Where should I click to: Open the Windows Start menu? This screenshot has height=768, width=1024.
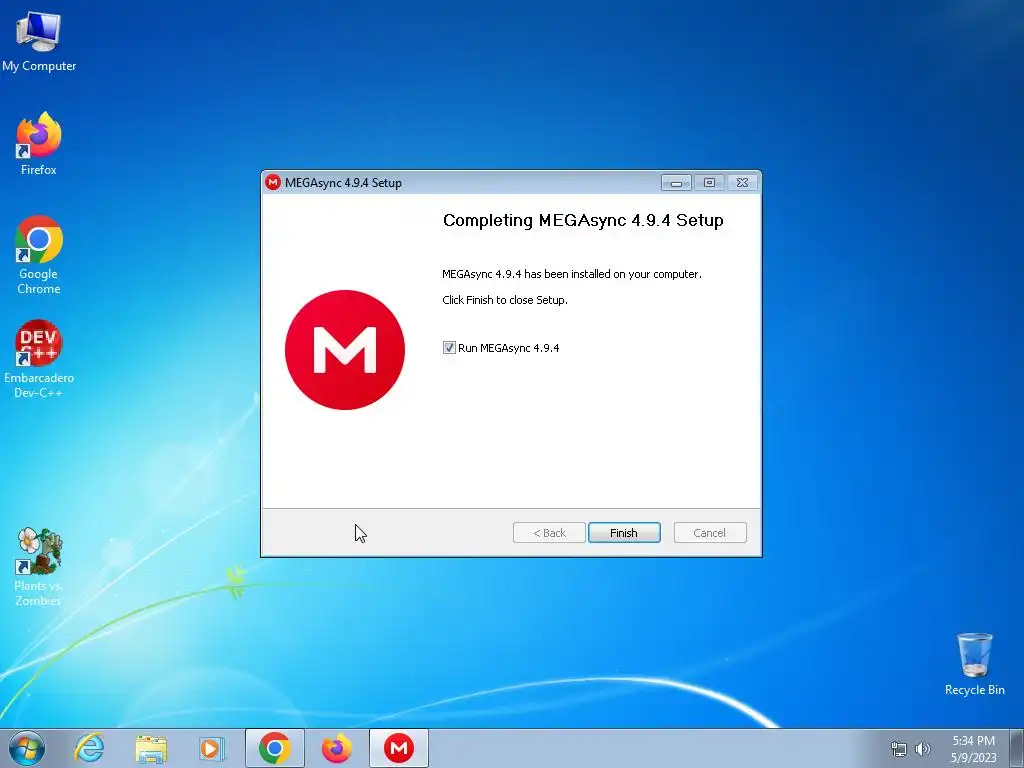(x=27, y=748)
